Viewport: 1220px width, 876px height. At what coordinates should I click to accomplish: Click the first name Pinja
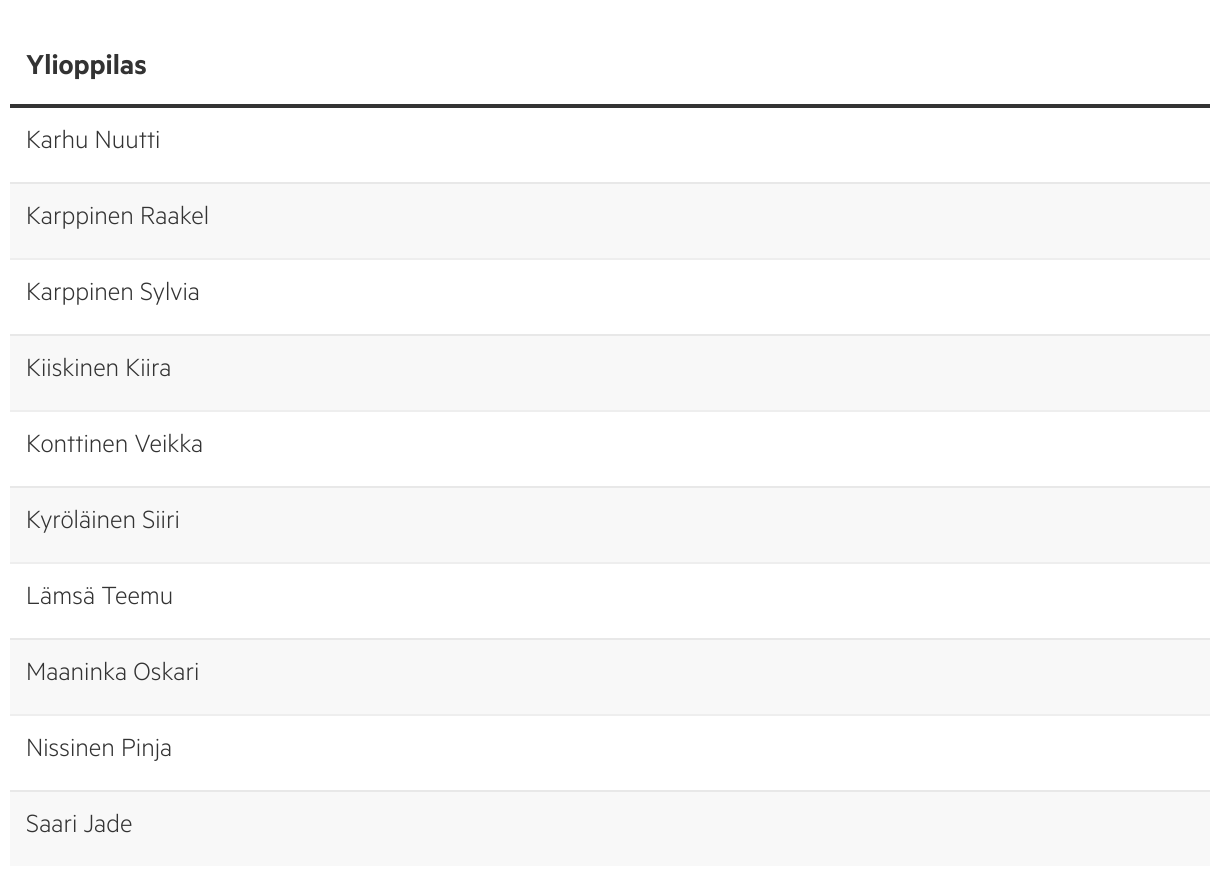pyautogui.click(x=146, y=749)
